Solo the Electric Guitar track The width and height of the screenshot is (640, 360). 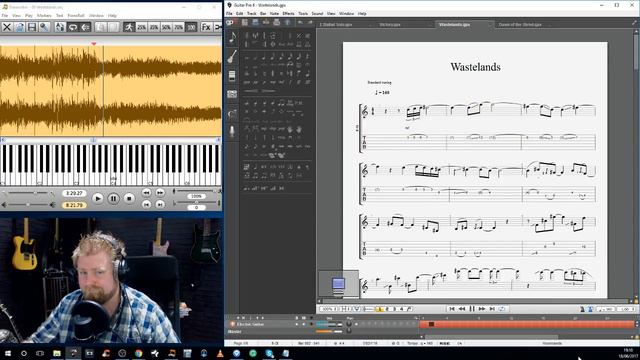click(x=297, y=324)
